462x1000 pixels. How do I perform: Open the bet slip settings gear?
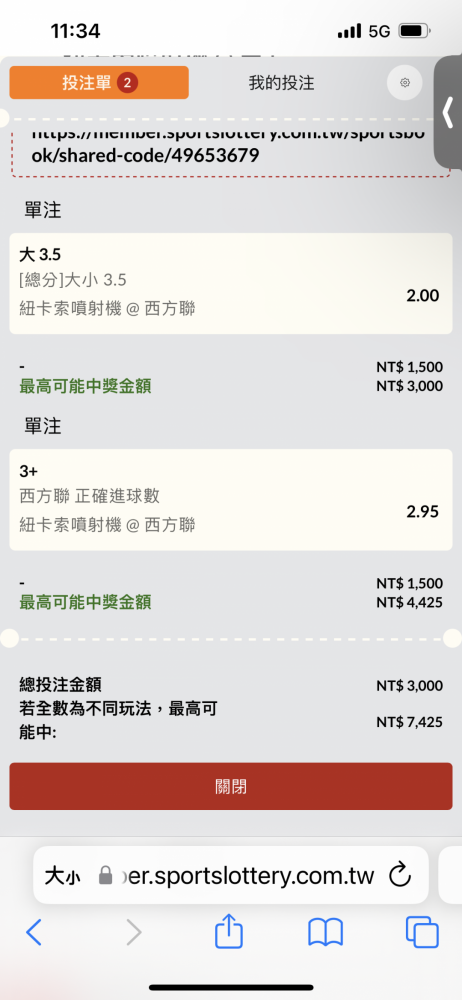(x=405, y=83)
